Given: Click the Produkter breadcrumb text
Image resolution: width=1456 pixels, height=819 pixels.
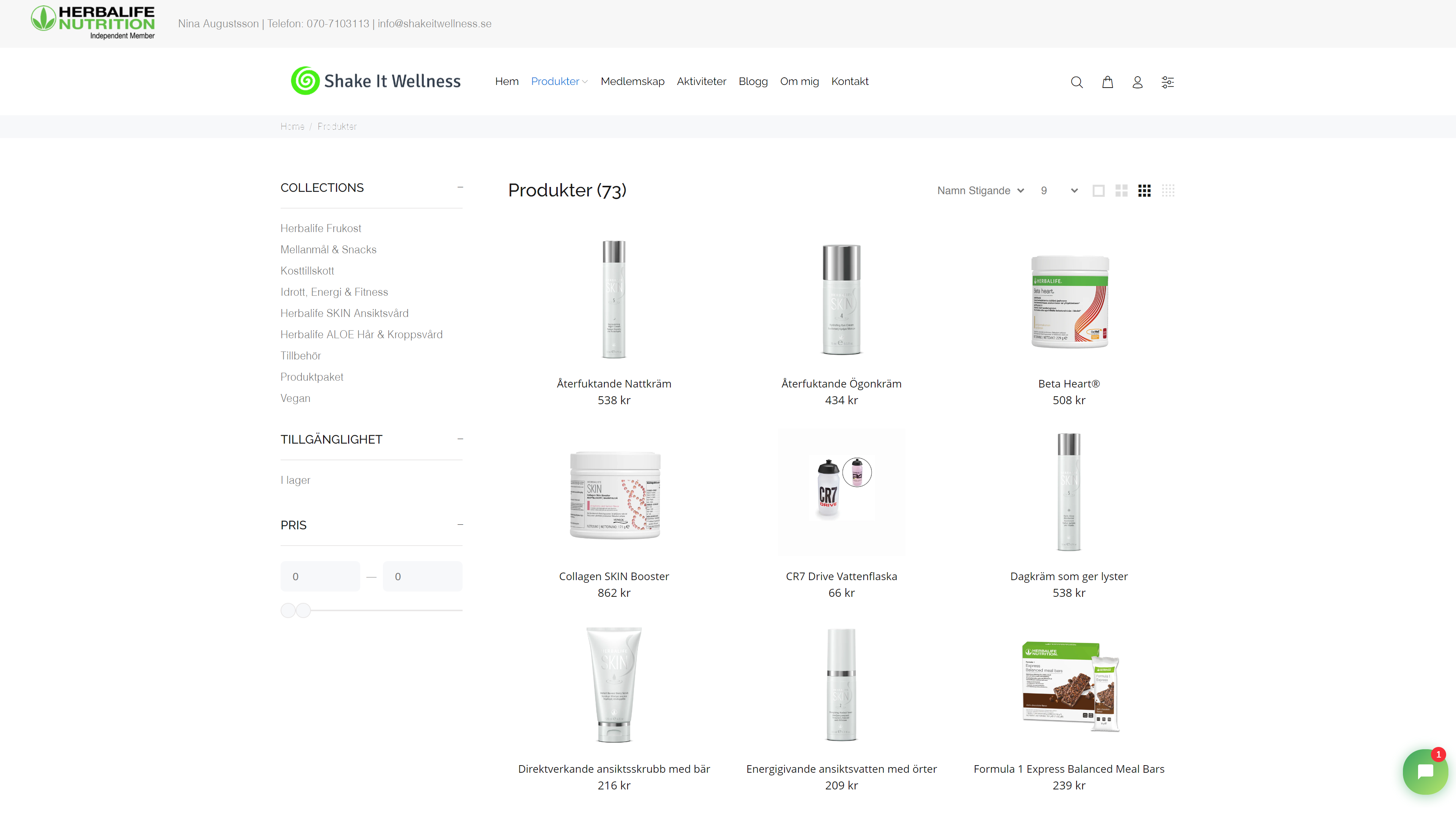Looking at the screenshot, I should pos(337,127).
